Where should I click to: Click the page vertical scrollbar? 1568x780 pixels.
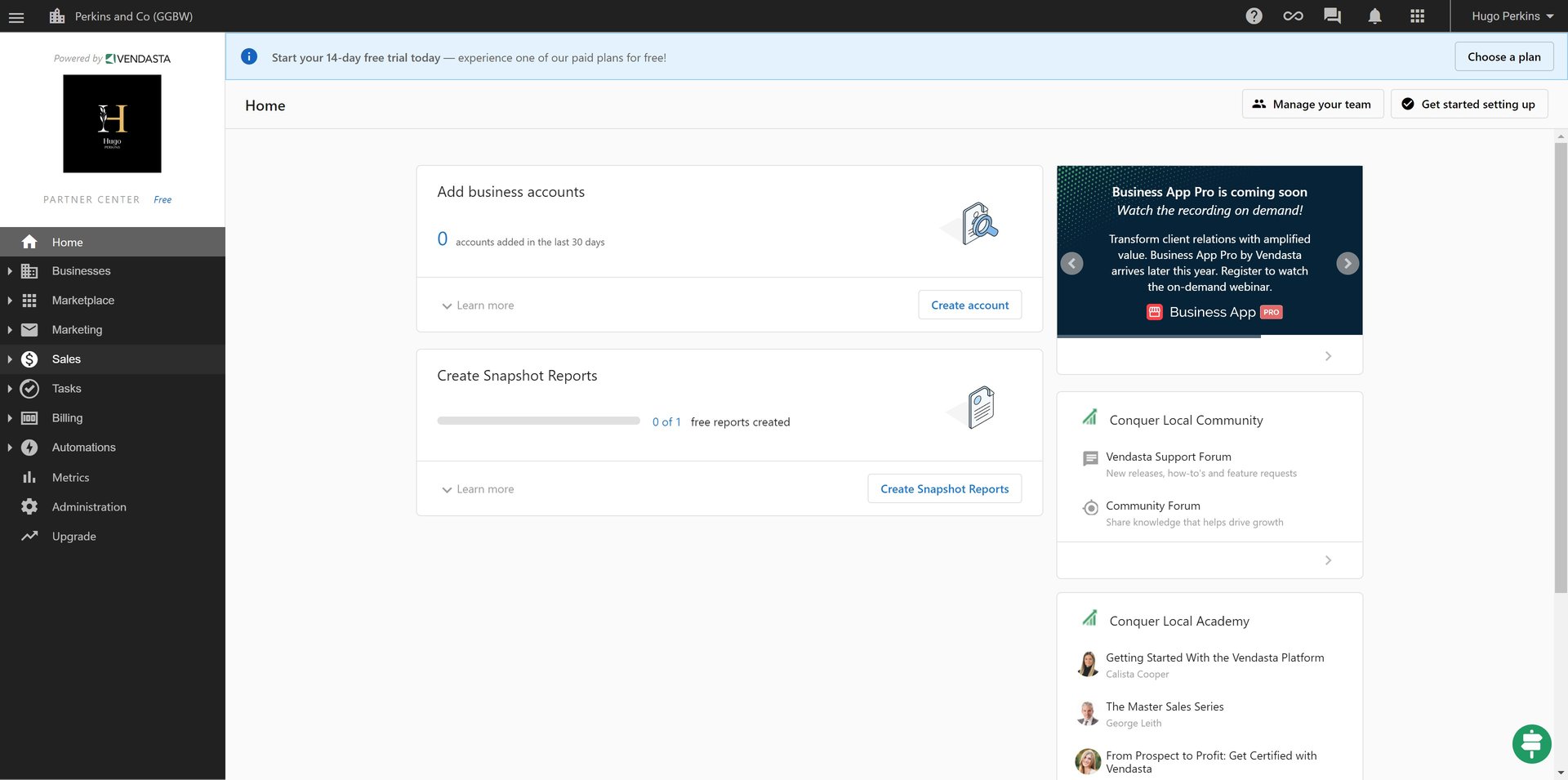click(1561, 368)
